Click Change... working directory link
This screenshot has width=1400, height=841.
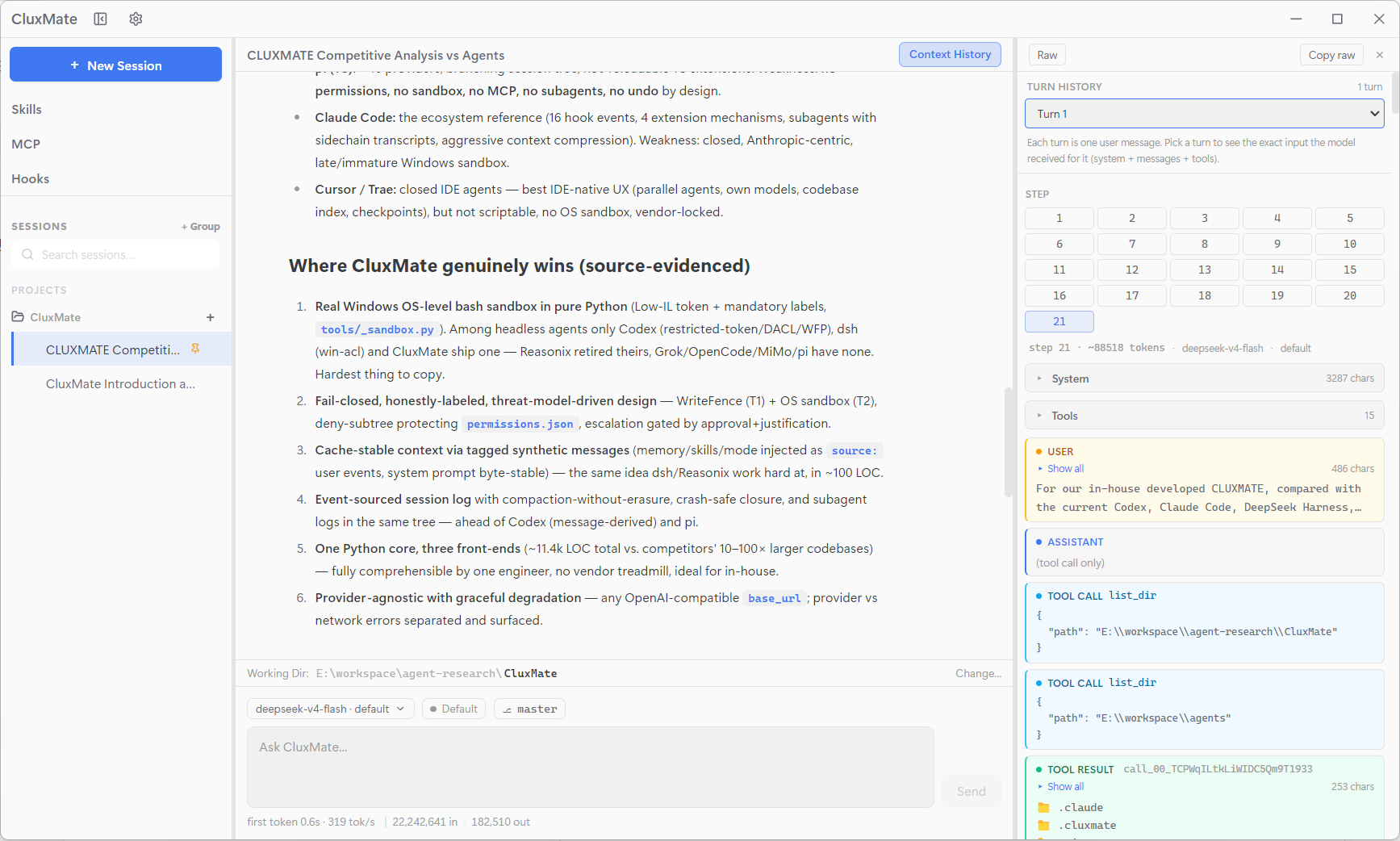pyautogui.click(x=978, y=673)
